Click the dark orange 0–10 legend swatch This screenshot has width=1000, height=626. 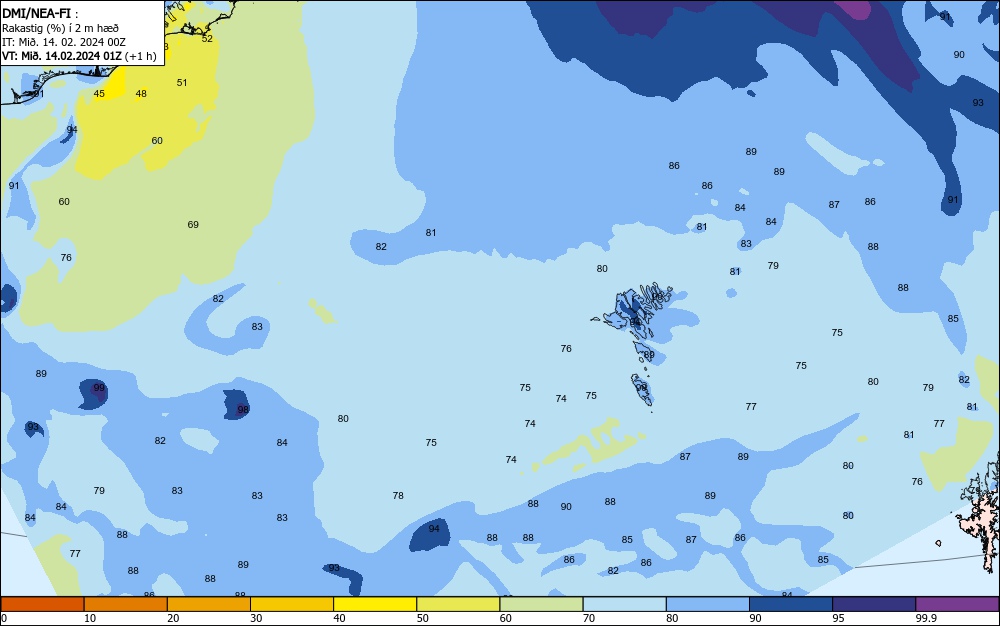42,604
